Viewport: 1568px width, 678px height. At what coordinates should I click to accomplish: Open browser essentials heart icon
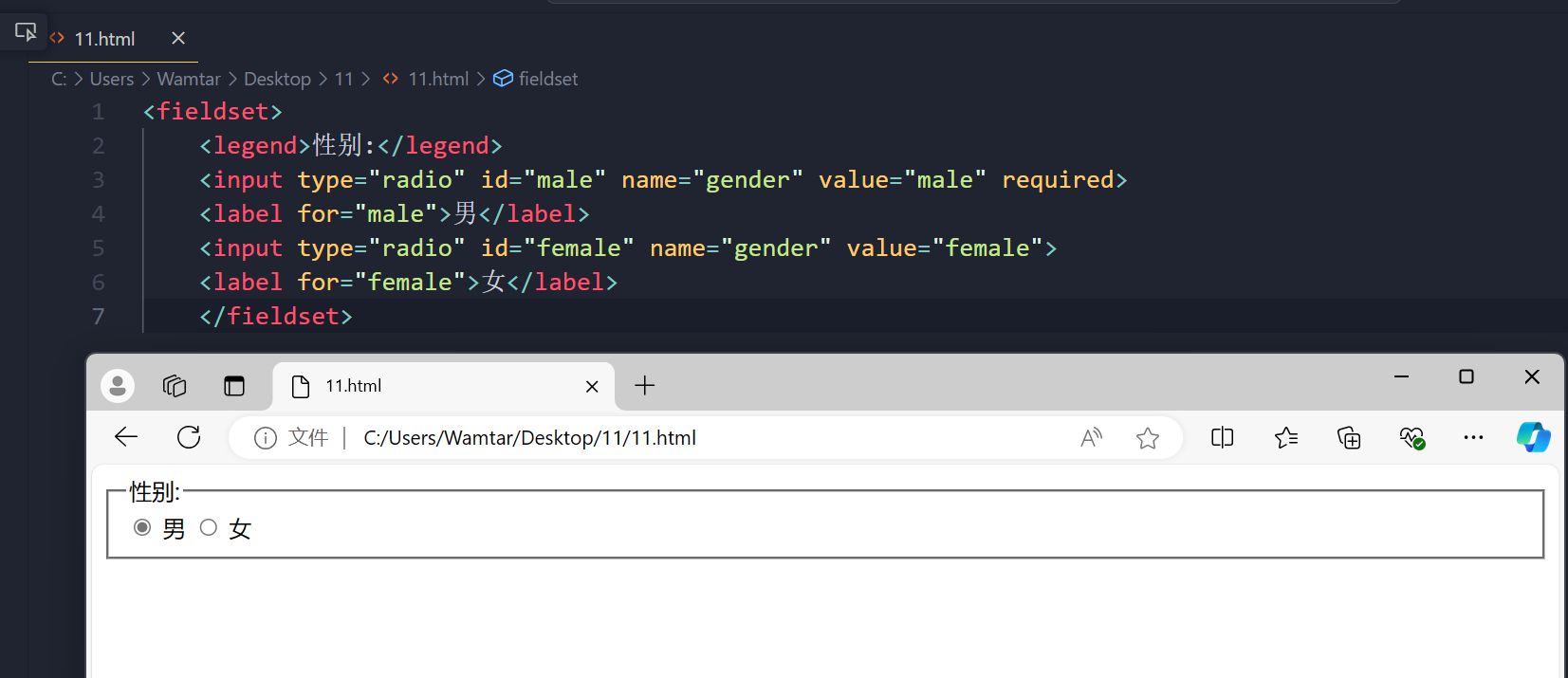pyautogui.click(x=1411, y=437)
